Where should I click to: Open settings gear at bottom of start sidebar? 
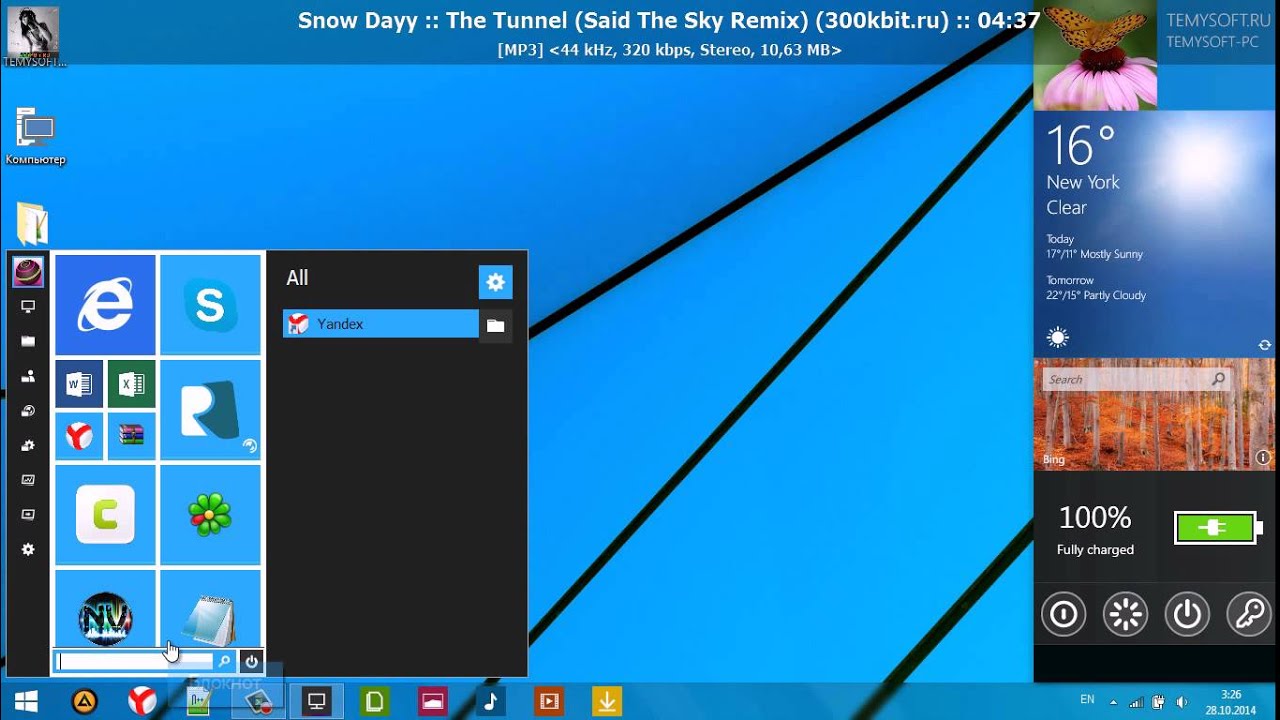(28, 549)
